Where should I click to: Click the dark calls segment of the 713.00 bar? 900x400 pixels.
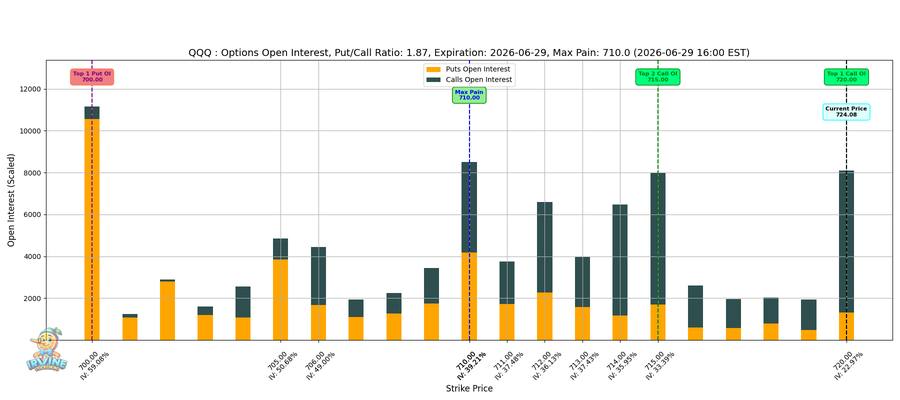583,282
